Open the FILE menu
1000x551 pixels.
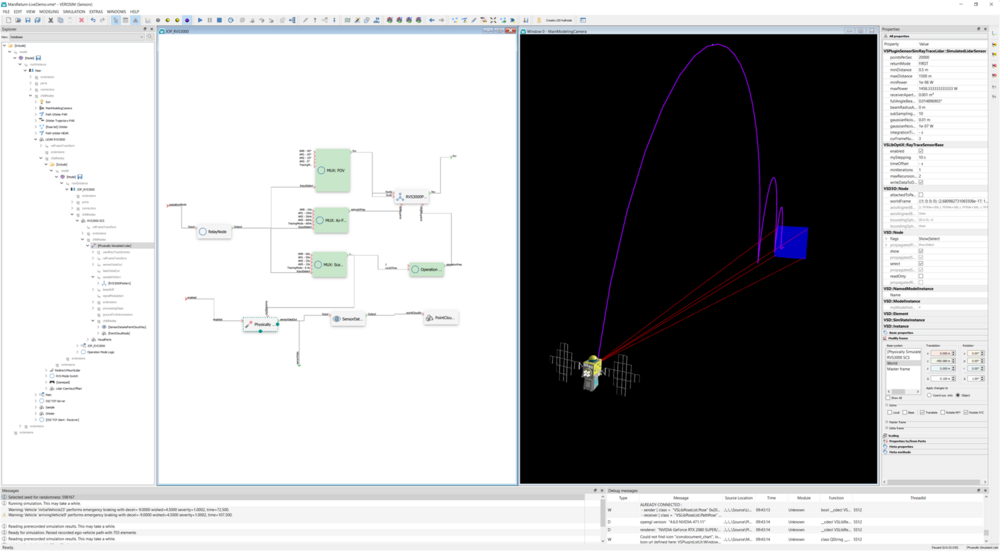6,11
